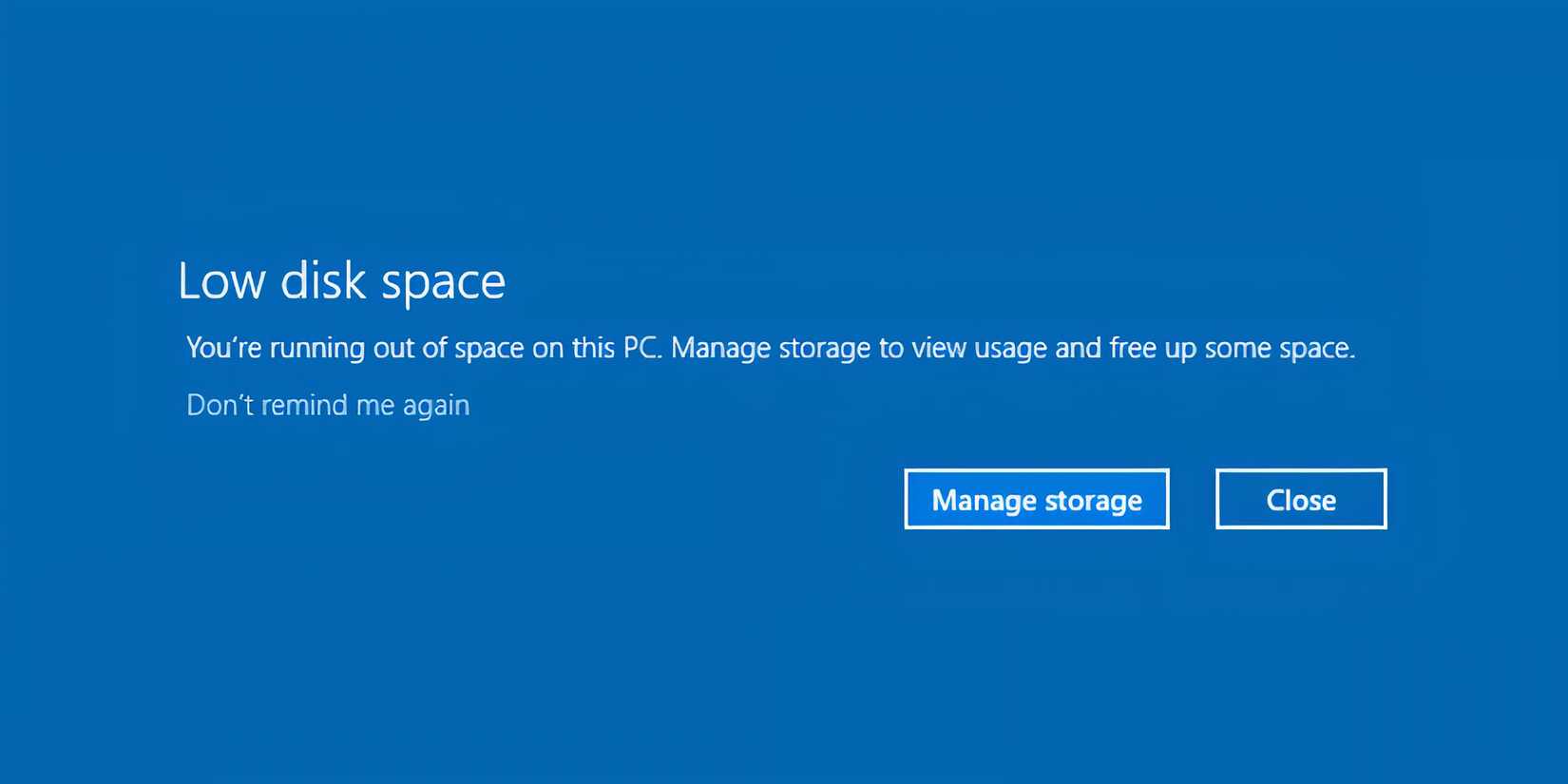Screen dimensions: 1568x784
Task: Click the Manage storage button
Action: click(x=1036, y=499)
